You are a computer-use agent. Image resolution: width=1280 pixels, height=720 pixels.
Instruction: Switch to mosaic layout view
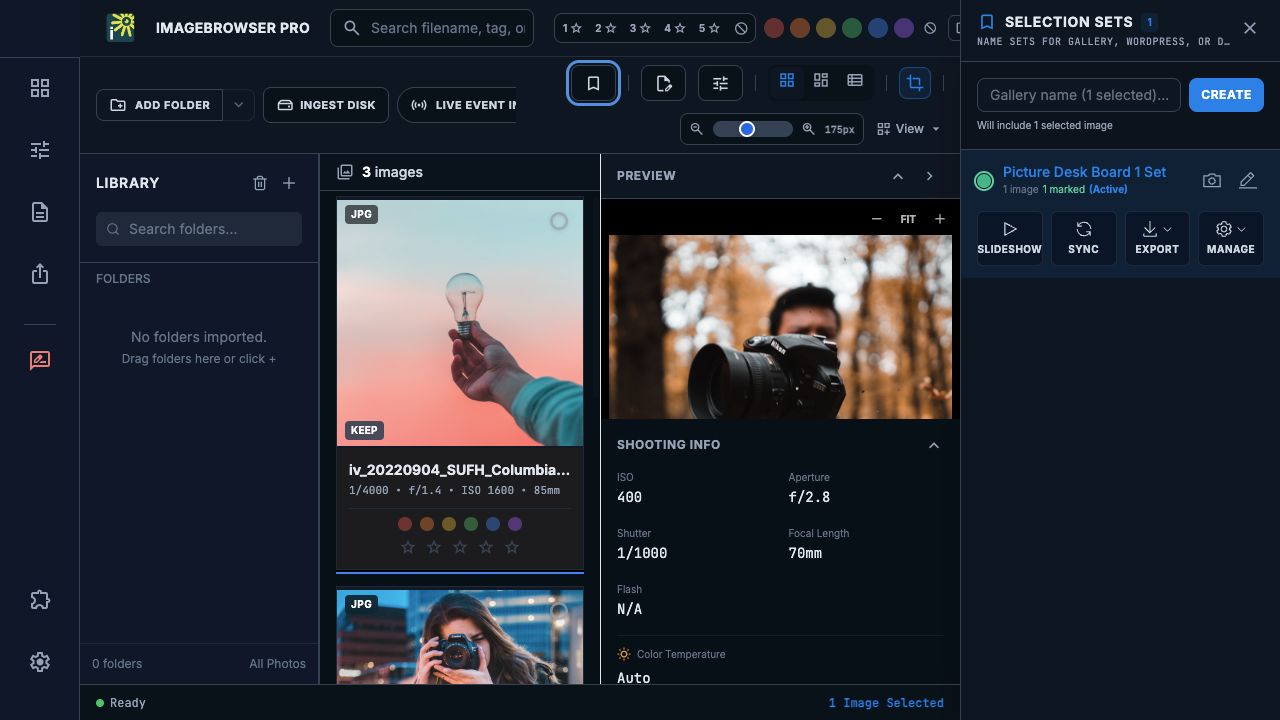[821, 80]
